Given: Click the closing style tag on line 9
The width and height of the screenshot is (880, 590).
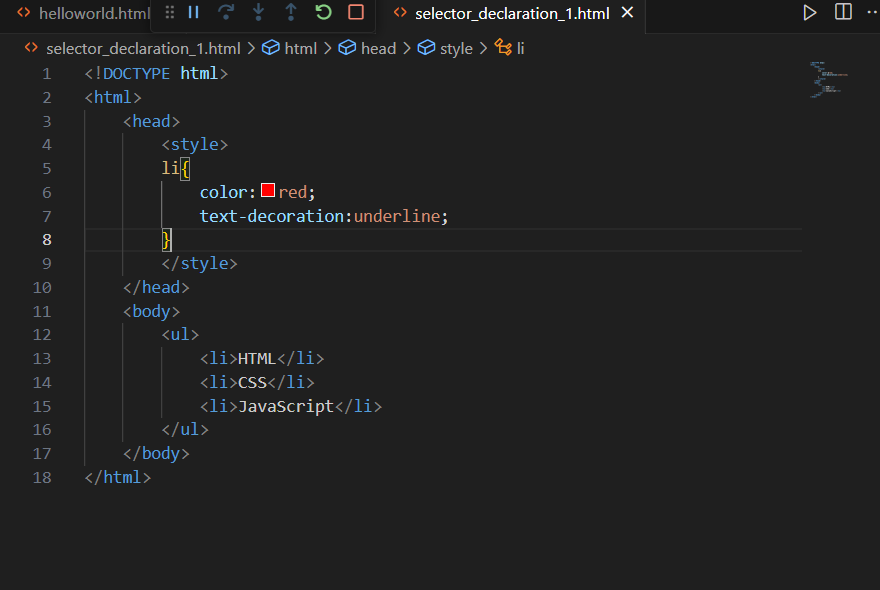Looking at the screenshot, I should (200, 264).
